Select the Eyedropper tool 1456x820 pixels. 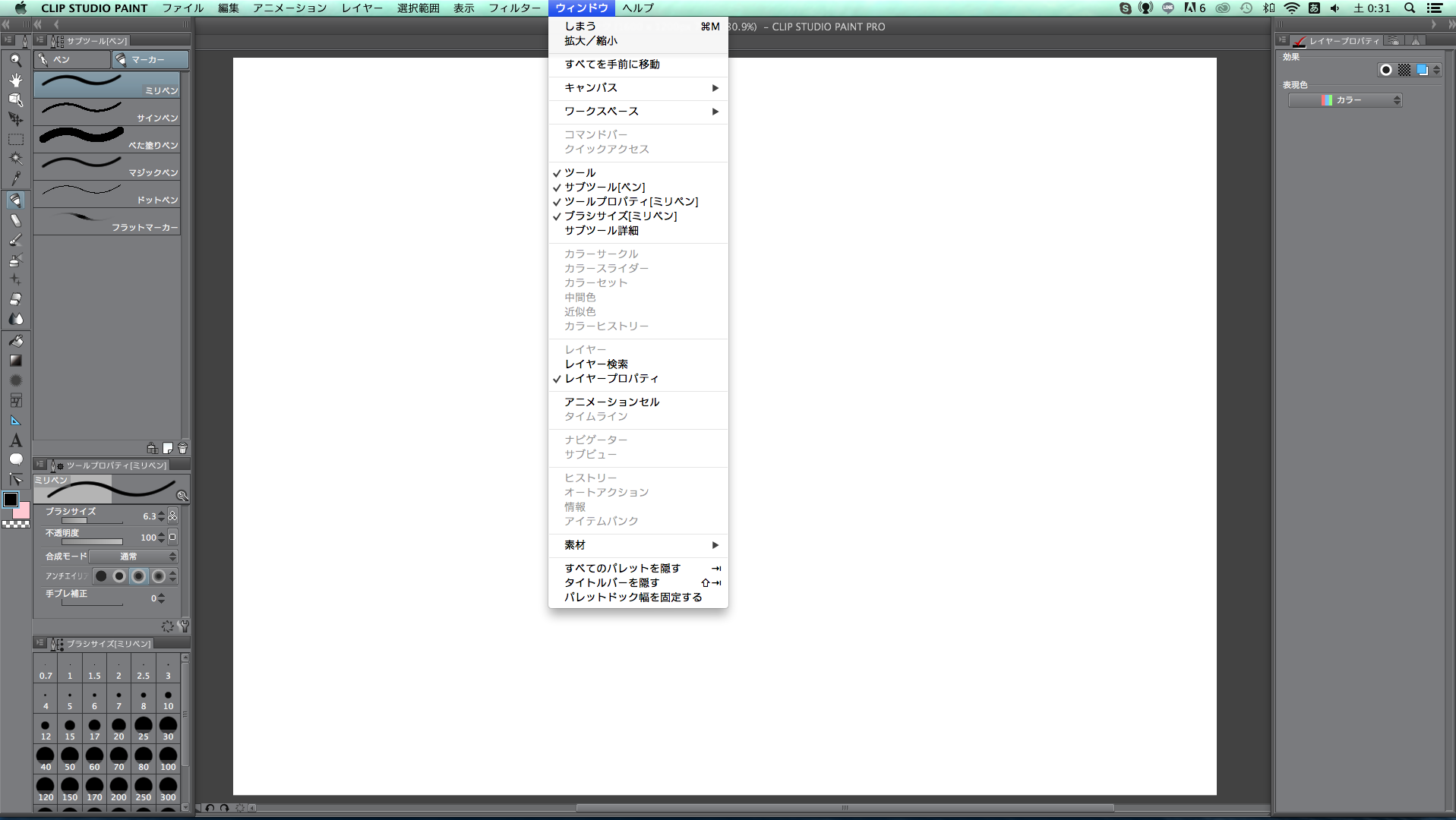coord(15,178)
